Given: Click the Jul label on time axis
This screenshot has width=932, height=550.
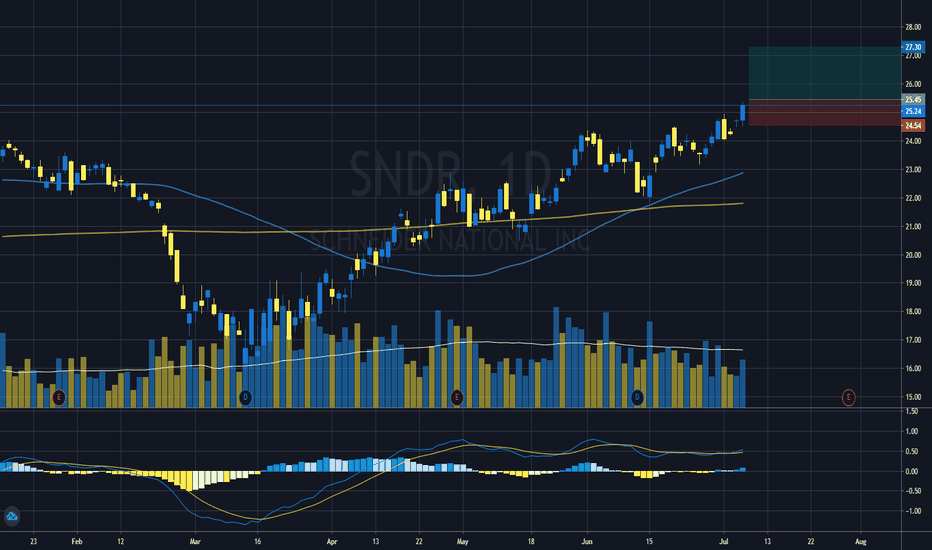Looking at the screenshot, I should [724, 542].
